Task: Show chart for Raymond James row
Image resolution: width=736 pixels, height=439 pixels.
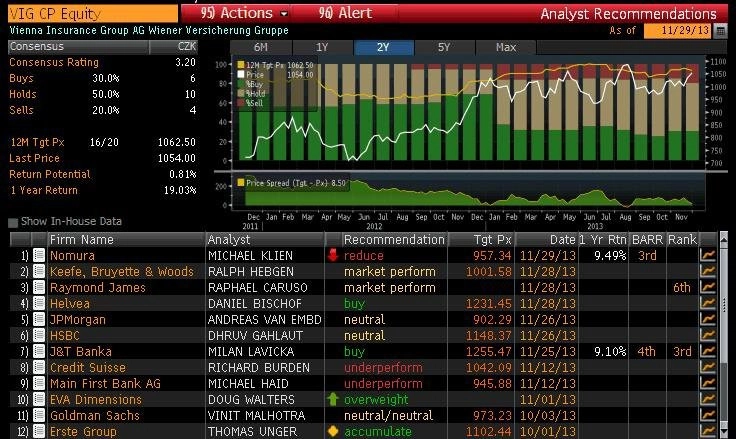Action: click(x=707, y=287)
